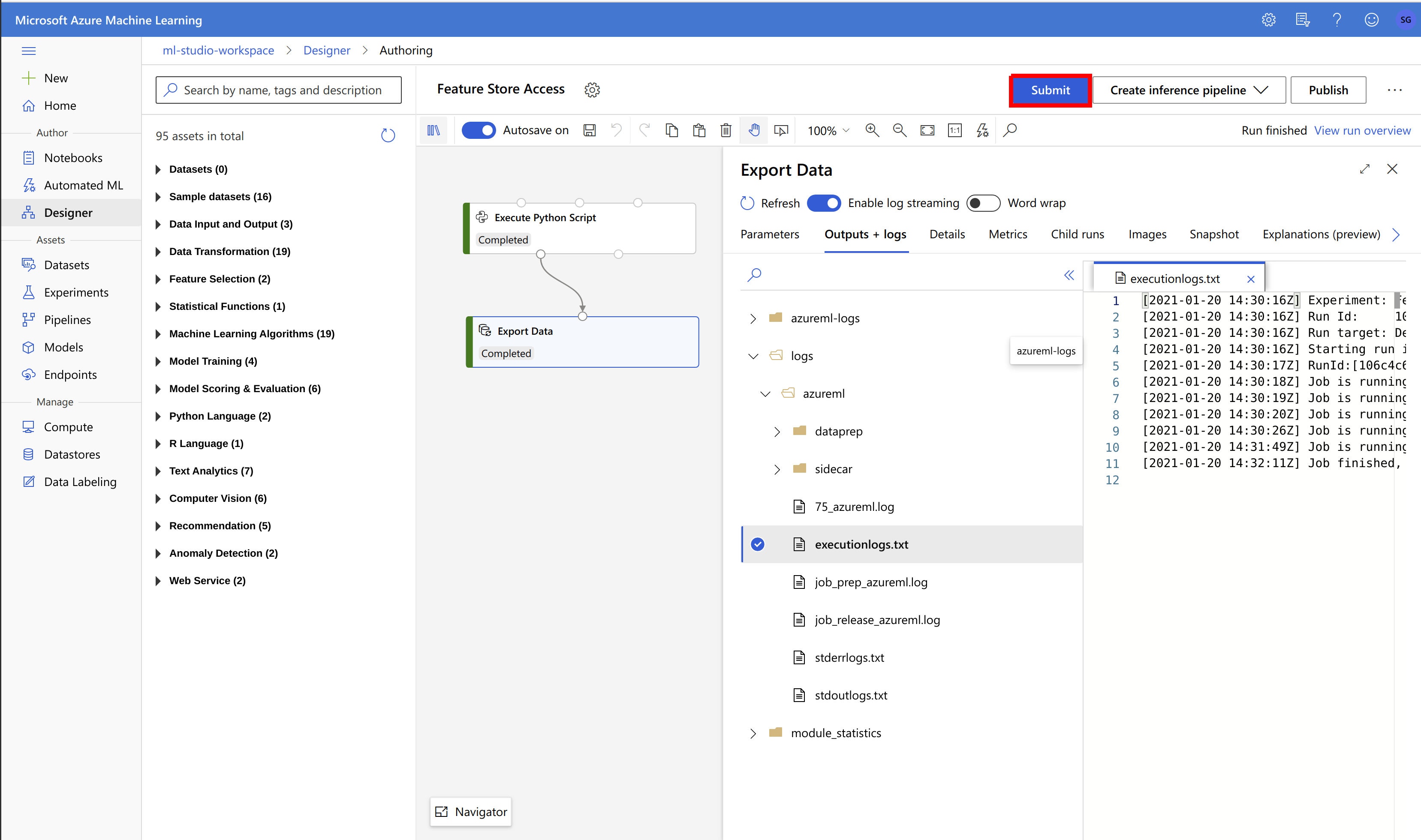Open Automated ML in the sidebar
The image size is (1421, 840).
point(83,185)
